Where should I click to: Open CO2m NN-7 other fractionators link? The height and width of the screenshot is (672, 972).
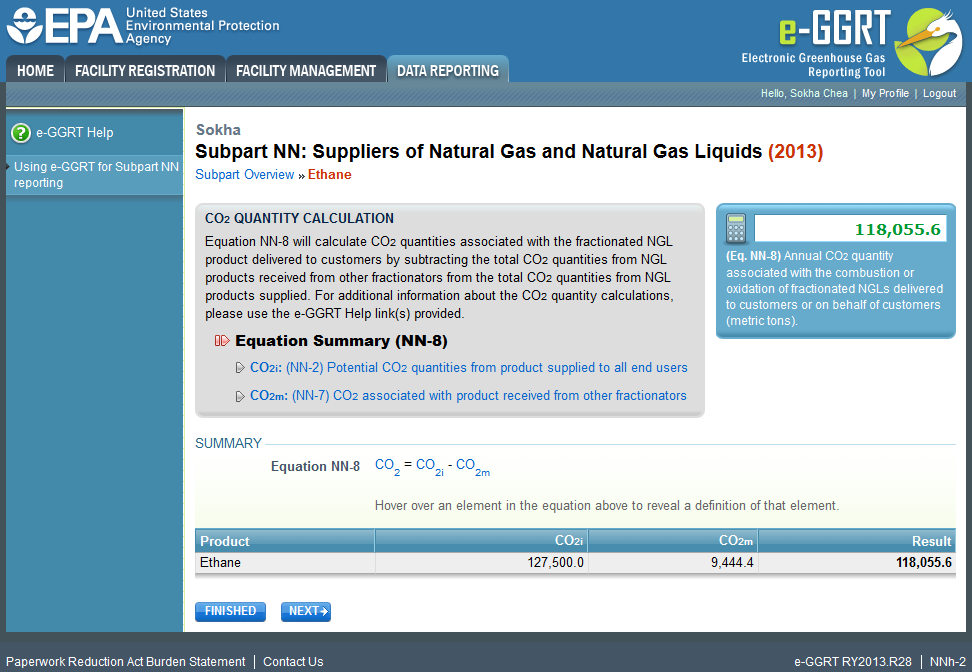468,396
